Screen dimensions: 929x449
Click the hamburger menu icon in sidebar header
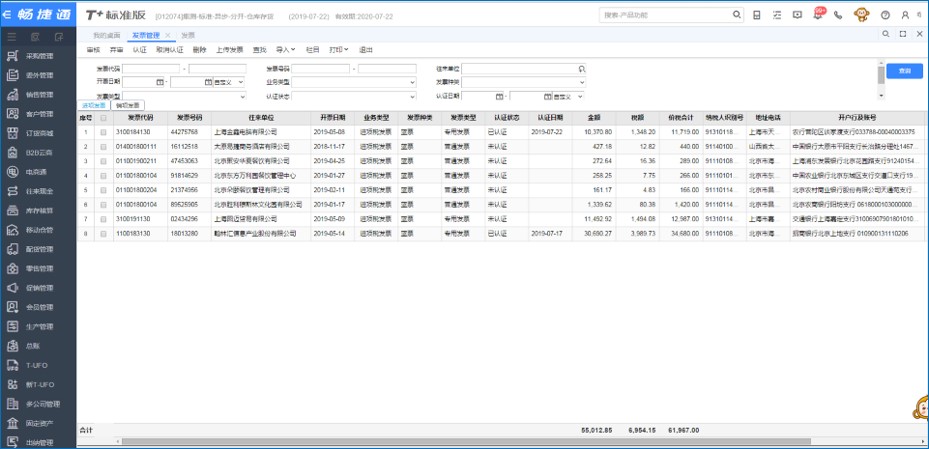click(x=12, y=37)
